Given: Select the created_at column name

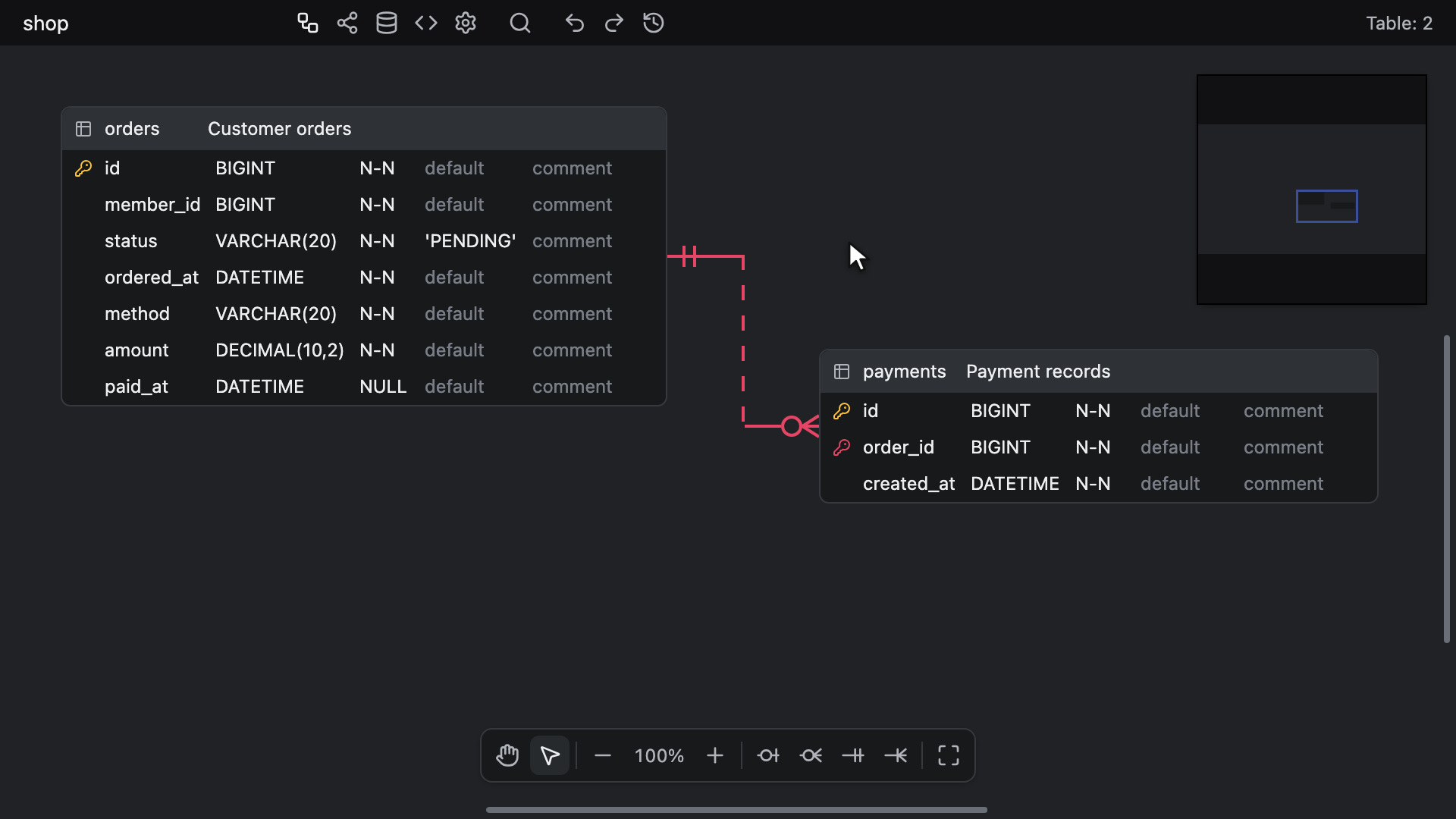Looking at the screenshot, I should (x=908, y=484).
